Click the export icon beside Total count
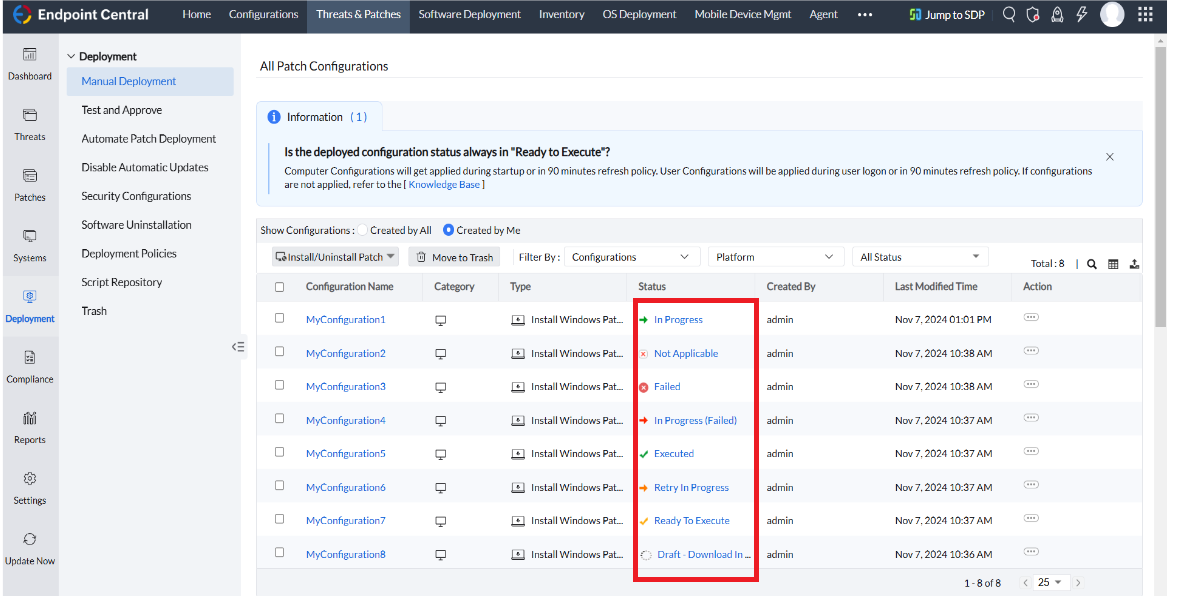This screenshot has width=1182, height=596. point(1135,264)
